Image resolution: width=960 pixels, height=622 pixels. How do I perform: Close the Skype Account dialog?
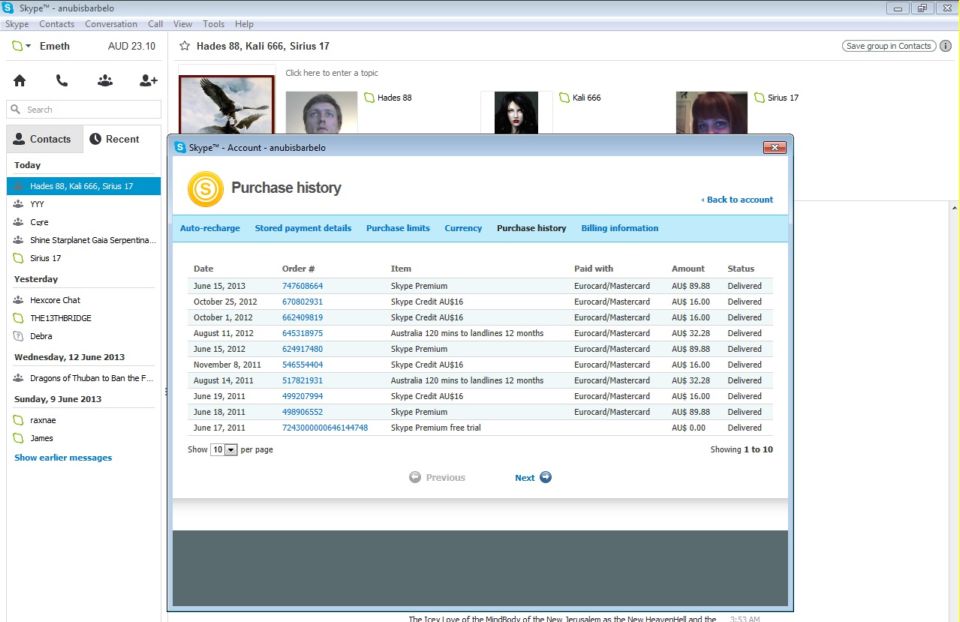pyautogui.click(x=774, y=148)
